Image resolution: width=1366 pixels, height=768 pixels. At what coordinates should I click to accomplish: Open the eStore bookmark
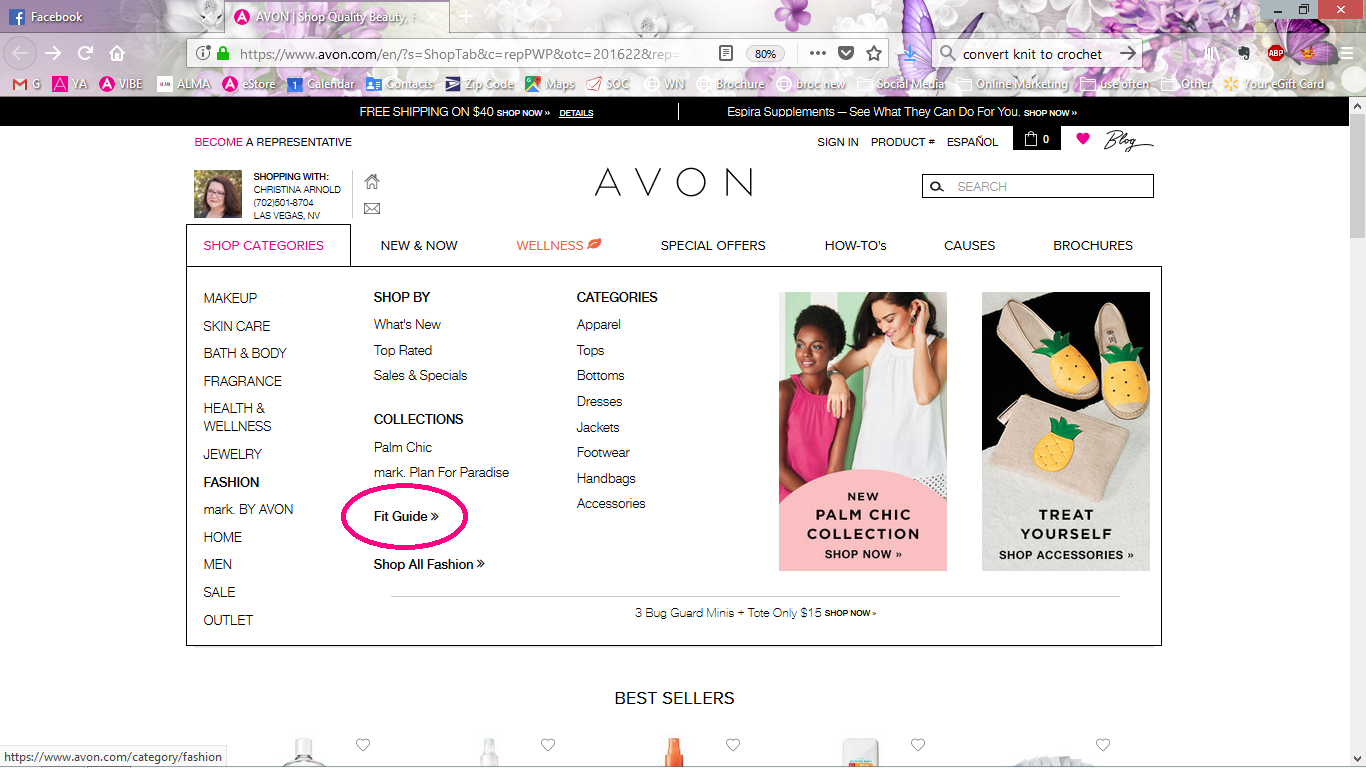coord(249,84)
